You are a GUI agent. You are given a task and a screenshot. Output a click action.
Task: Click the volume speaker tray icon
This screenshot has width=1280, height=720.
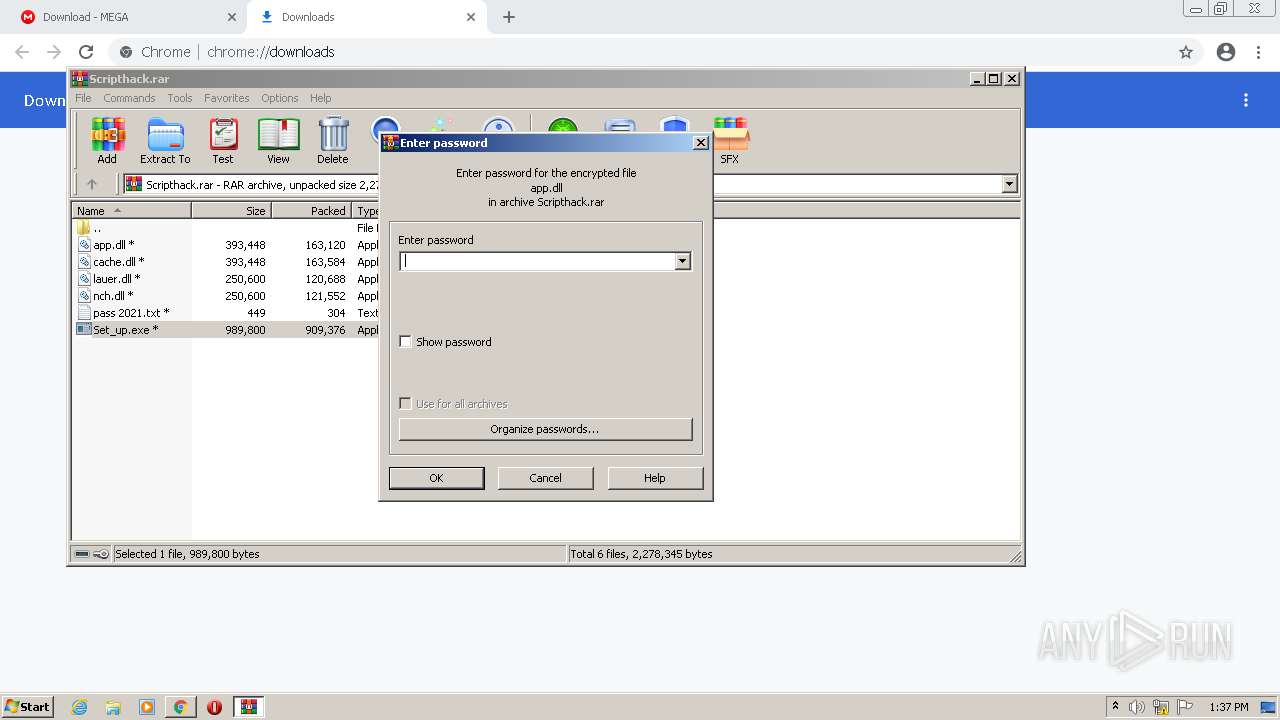1137,707
